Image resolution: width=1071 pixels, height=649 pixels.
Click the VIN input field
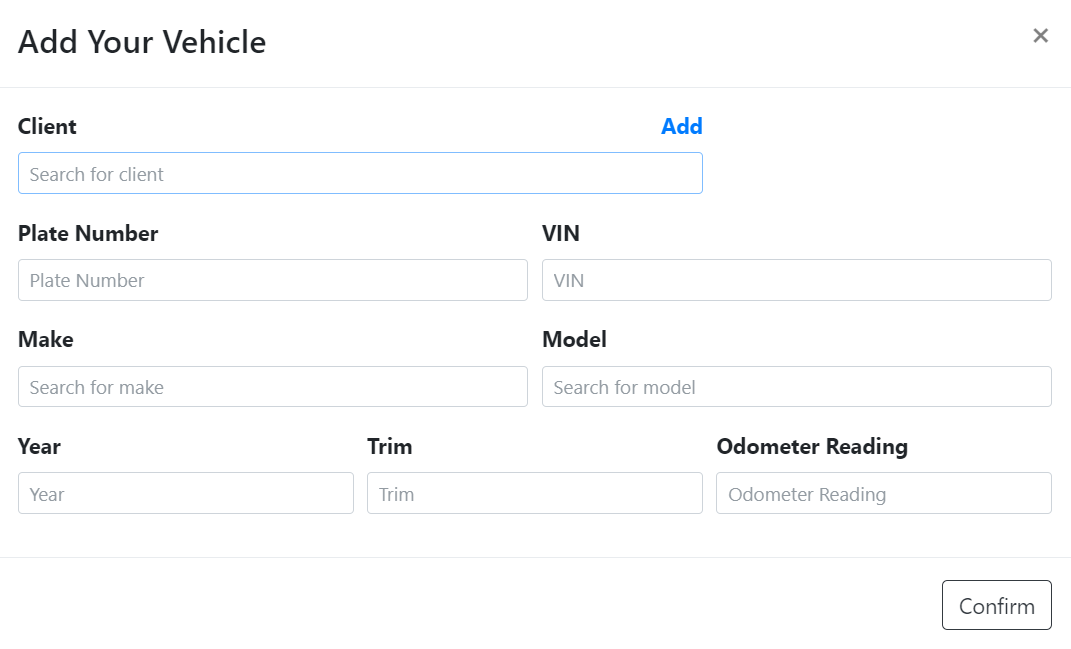796,280
